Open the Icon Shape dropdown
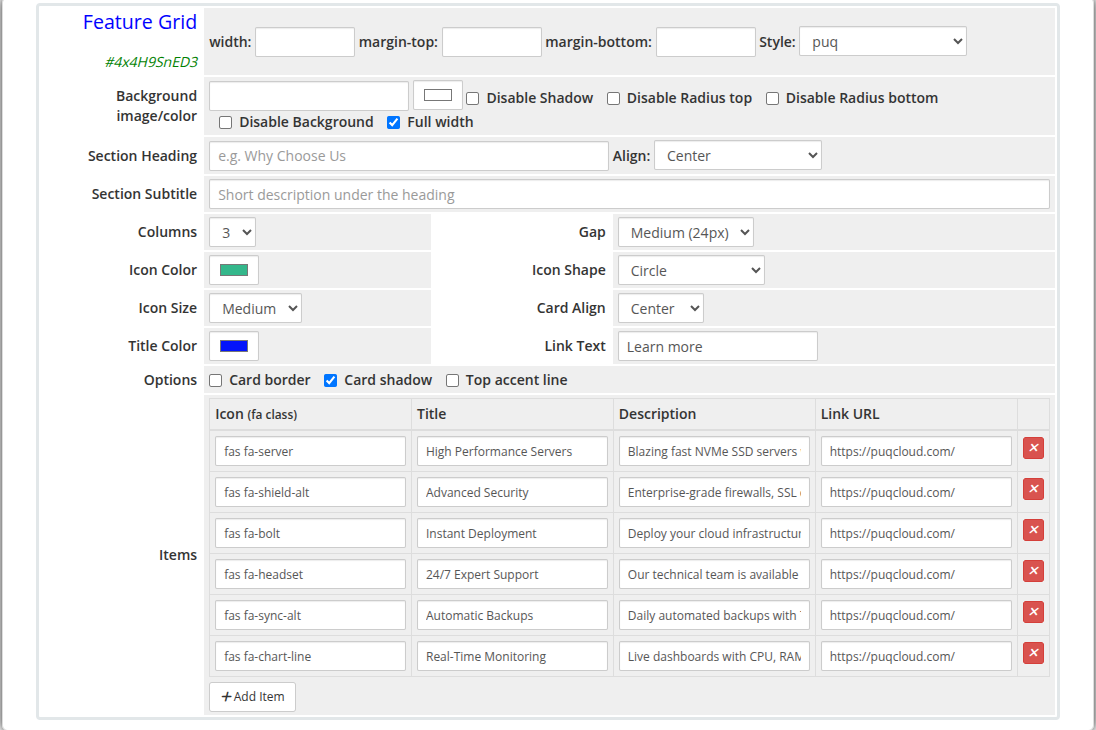Screen dimensions: 1096x730 [690, 269]
